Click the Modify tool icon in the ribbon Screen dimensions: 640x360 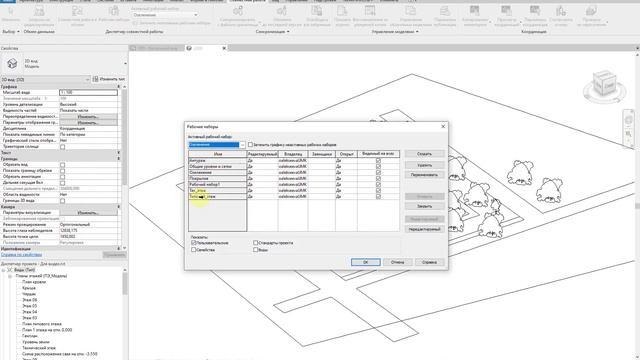coord(11,11)
